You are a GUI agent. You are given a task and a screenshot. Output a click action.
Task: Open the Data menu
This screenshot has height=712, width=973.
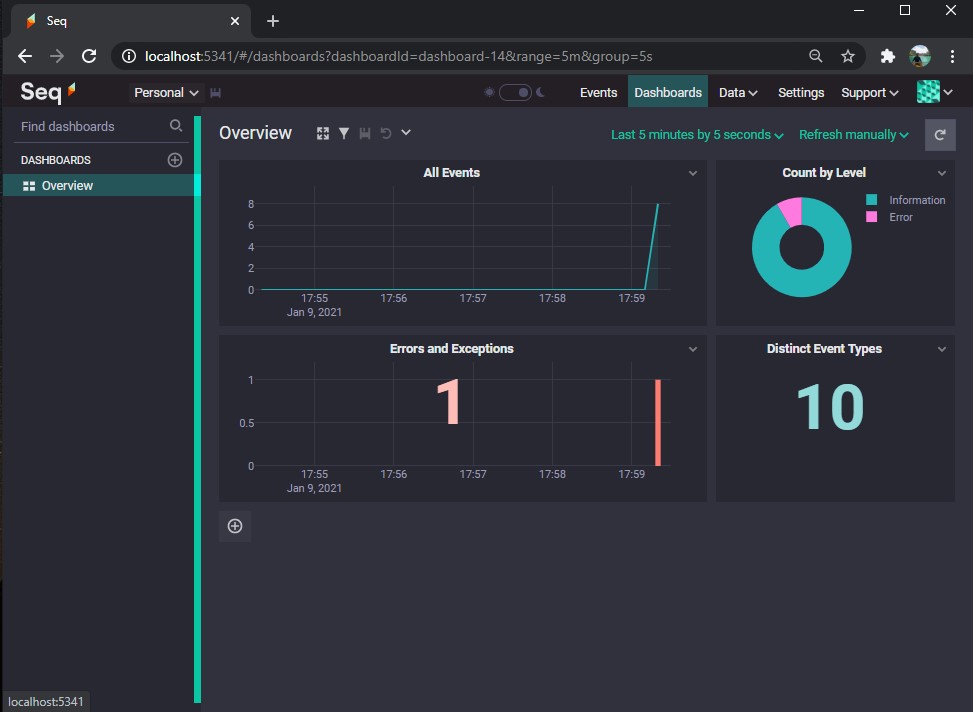738,92
